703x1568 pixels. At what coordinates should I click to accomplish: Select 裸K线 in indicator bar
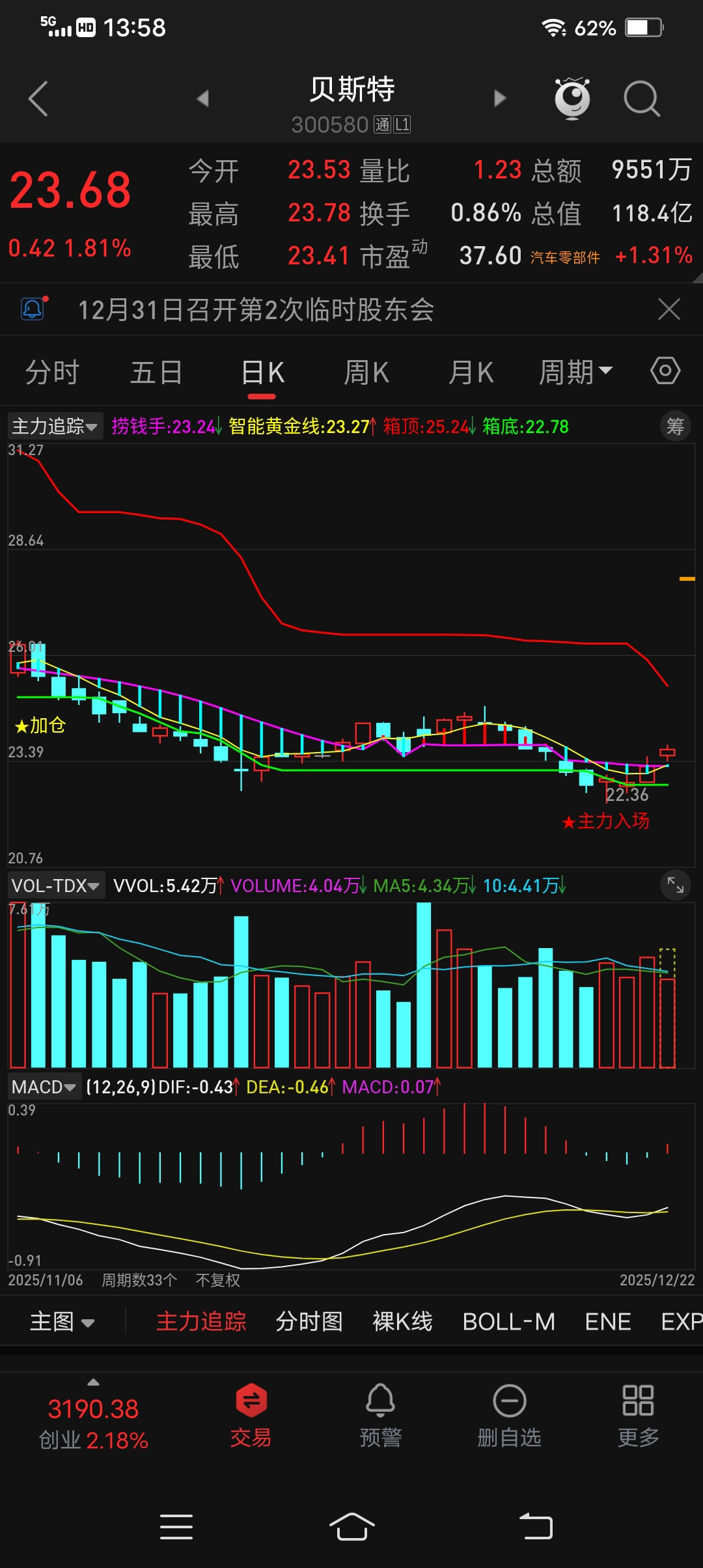402,1322
